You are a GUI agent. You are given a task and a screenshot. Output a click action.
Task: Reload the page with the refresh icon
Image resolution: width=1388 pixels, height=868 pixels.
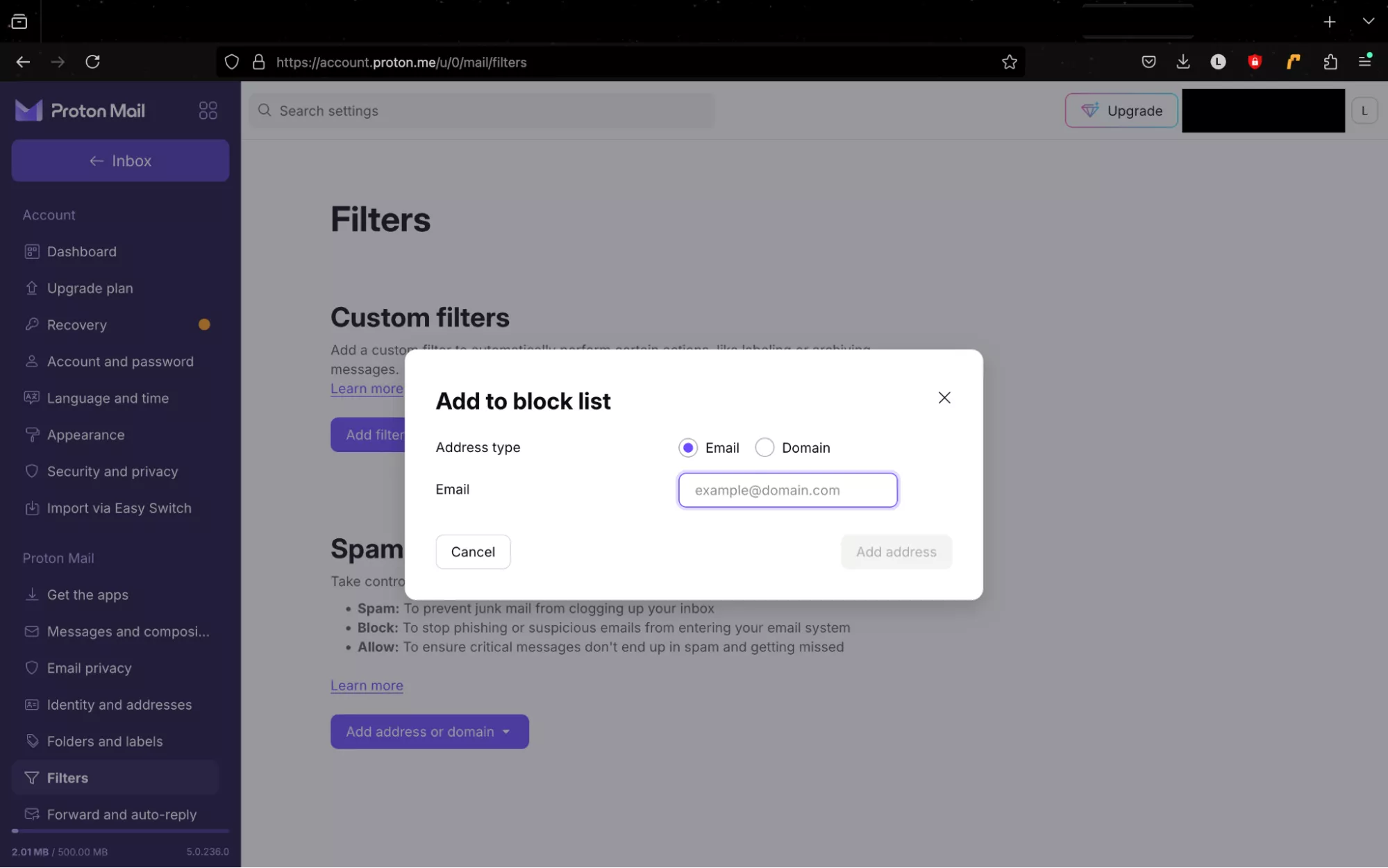(92, 62)
